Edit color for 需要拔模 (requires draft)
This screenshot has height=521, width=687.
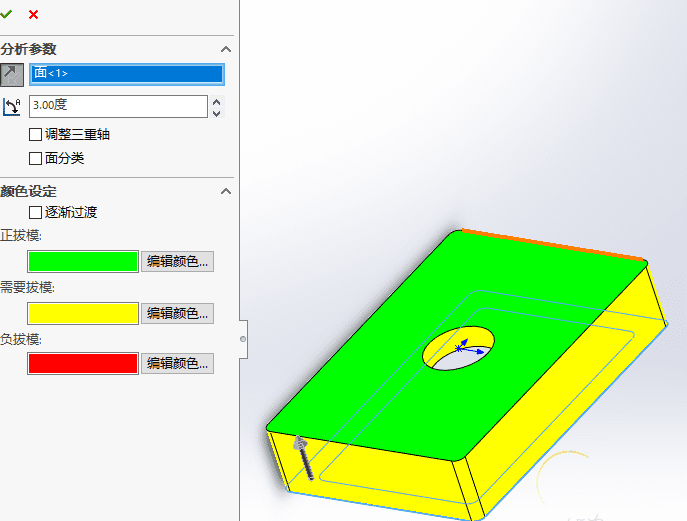click(x=177, y=313)
